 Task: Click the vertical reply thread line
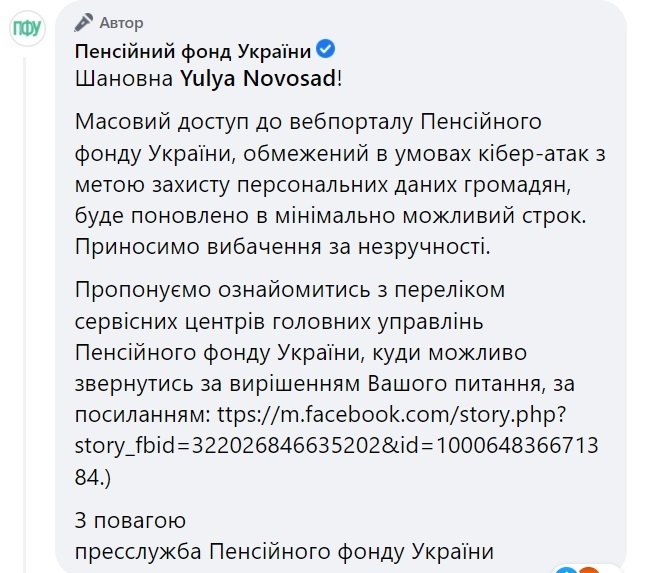tap(24, 315)
